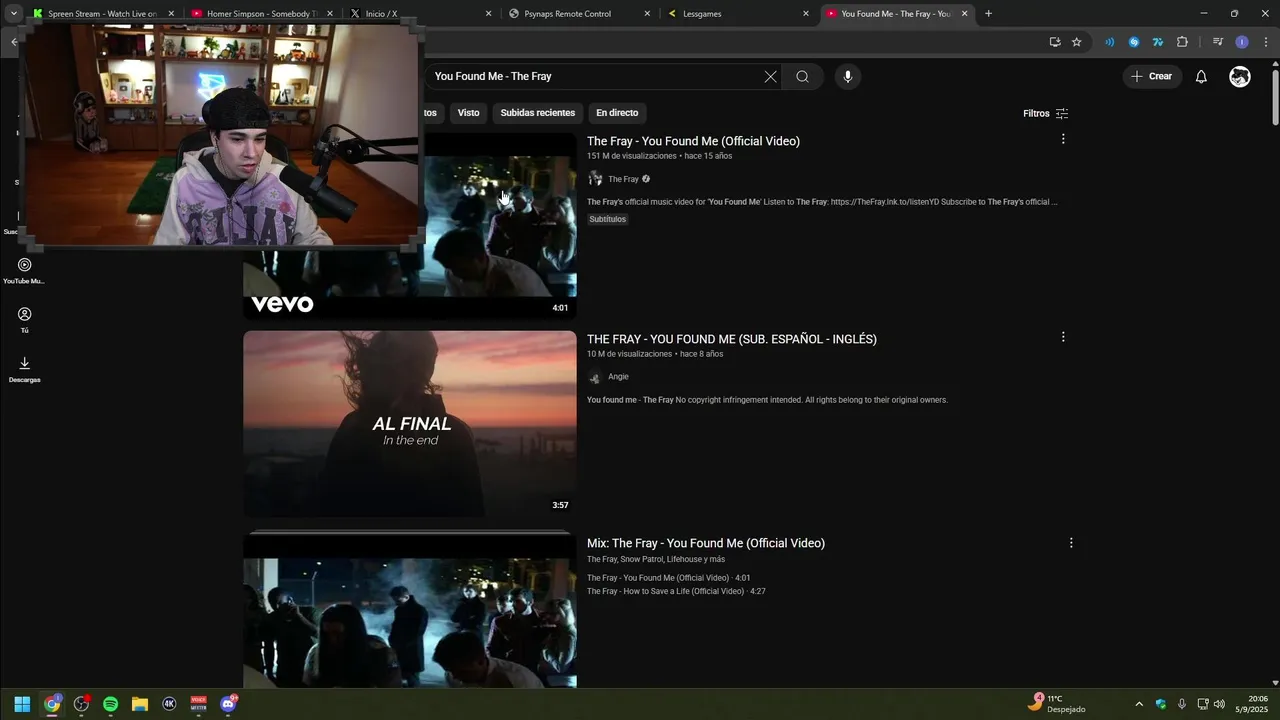
Task: Open the Chrome profile avatar
Action: 1242,42
